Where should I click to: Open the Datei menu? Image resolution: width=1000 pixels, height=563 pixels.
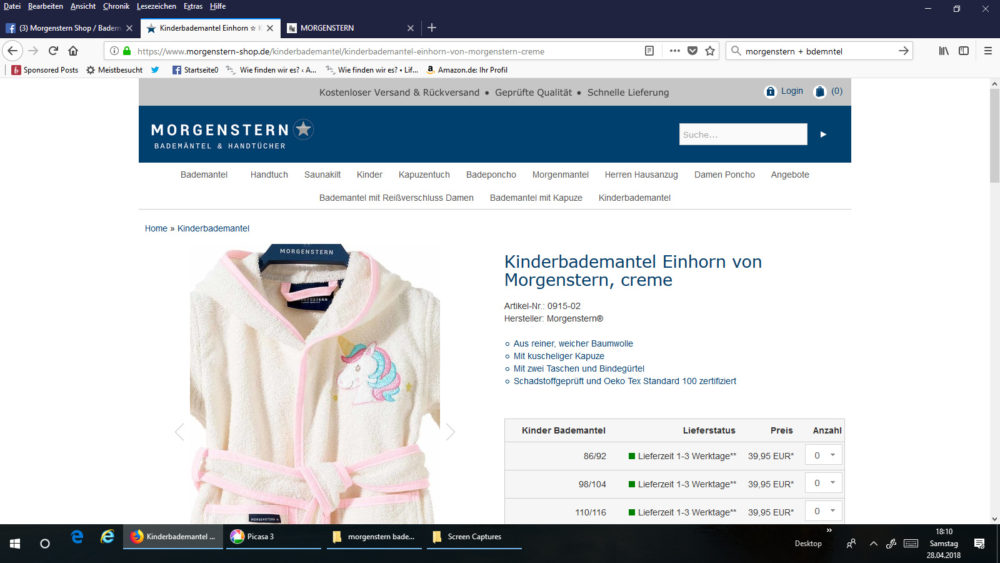click(x=11, y=6)
